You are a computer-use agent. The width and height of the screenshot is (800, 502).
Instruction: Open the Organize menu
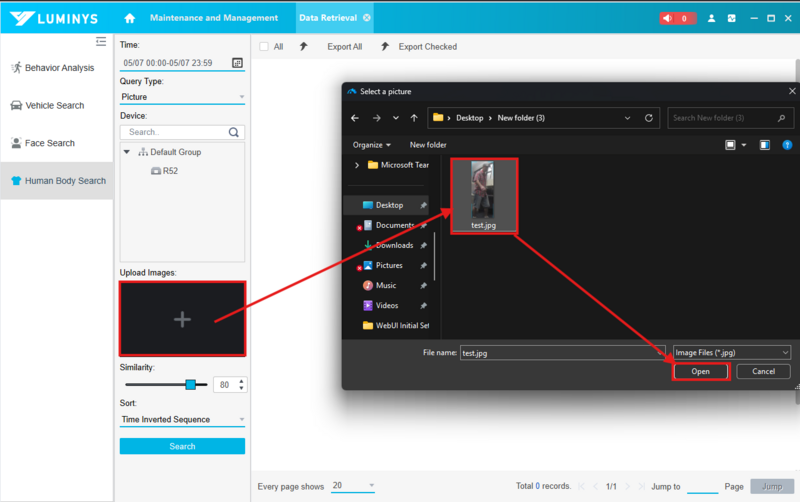pyautogui.click(x=371, y=145)
